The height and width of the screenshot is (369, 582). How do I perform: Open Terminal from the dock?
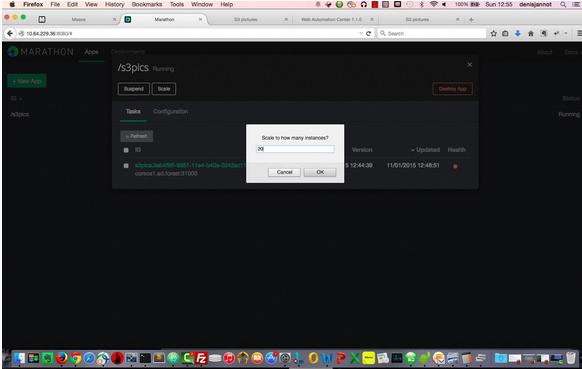[145, 358]
